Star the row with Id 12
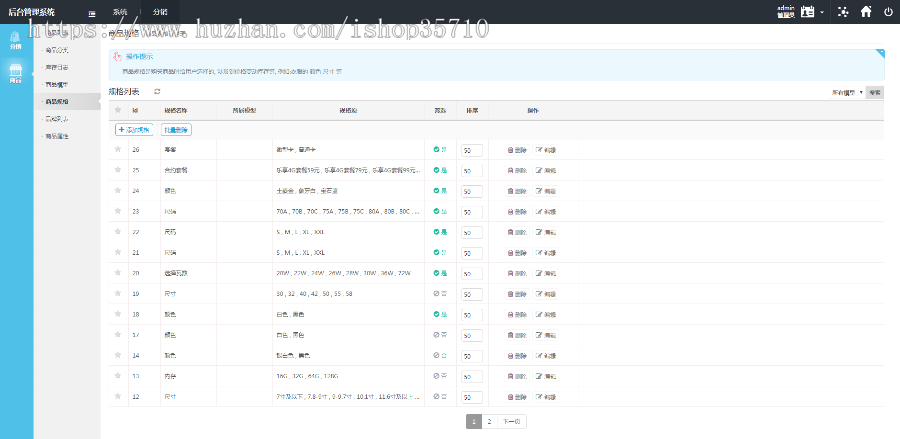The height and width of the screenshot is (439, 900). click(118, 397)
